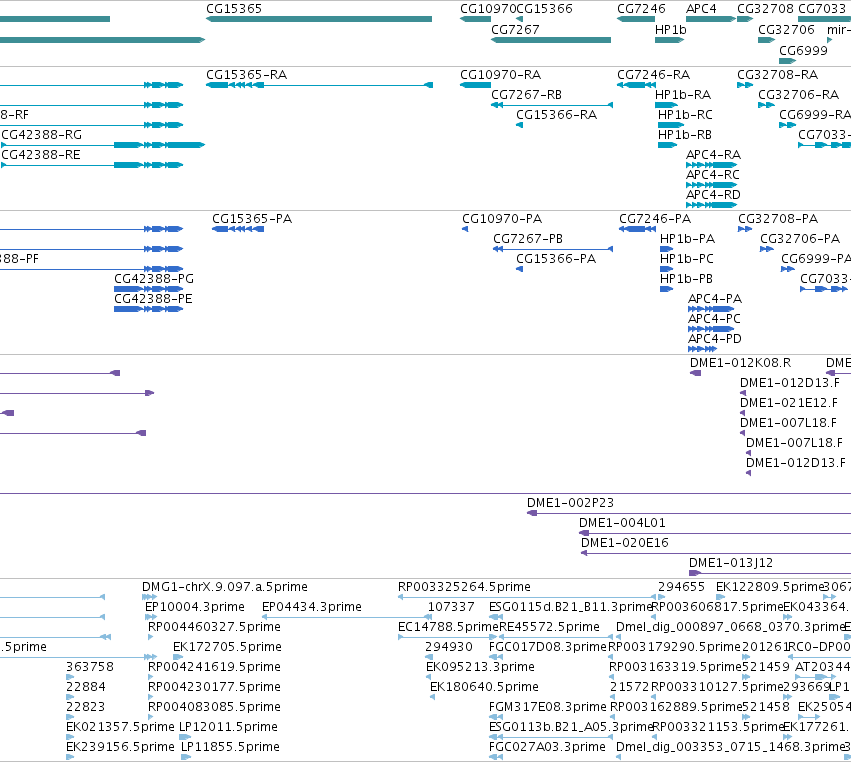Open EST EK180640.5prime

coord(484,687)
